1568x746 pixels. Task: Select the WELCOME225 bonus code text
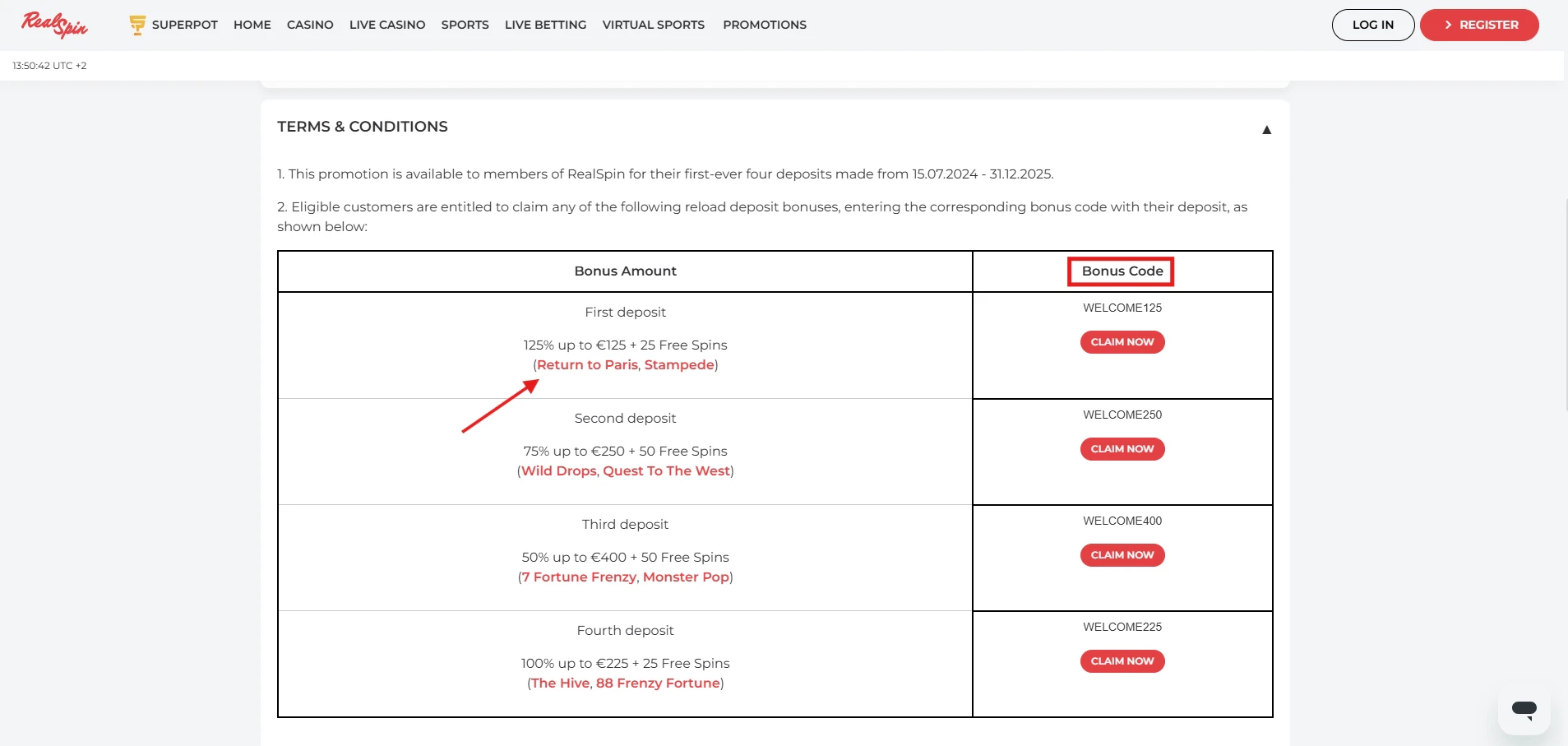(1122, 627)
